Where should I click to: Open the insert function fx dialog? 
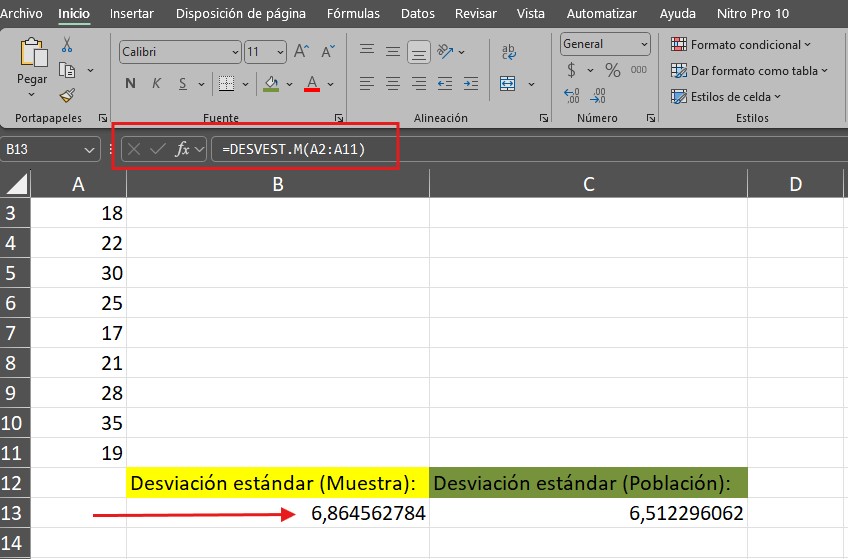pyautogui.click(x=182, y=149)
